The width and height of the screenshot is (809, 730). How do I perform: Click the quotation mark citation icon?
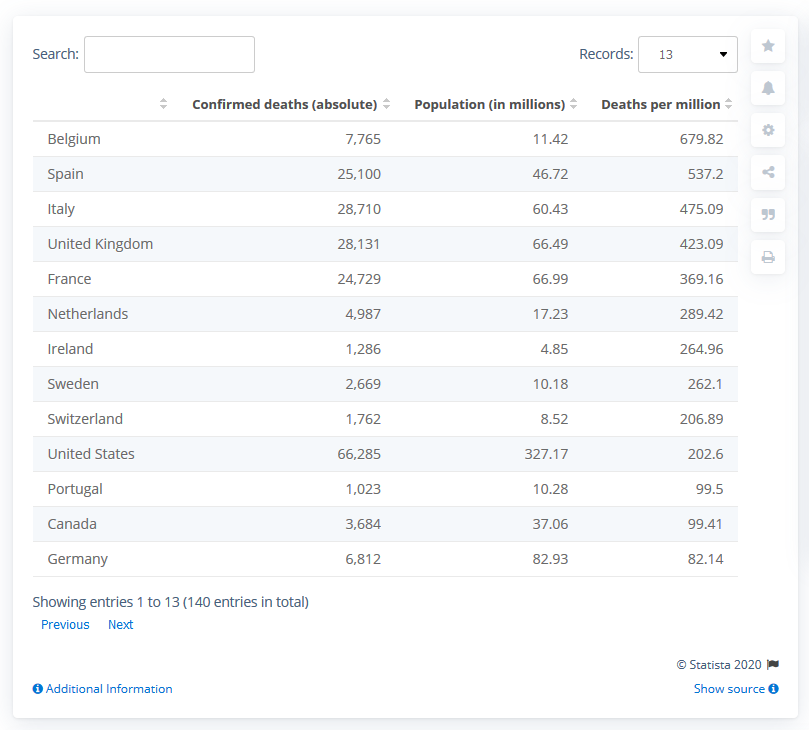[768, 214]
